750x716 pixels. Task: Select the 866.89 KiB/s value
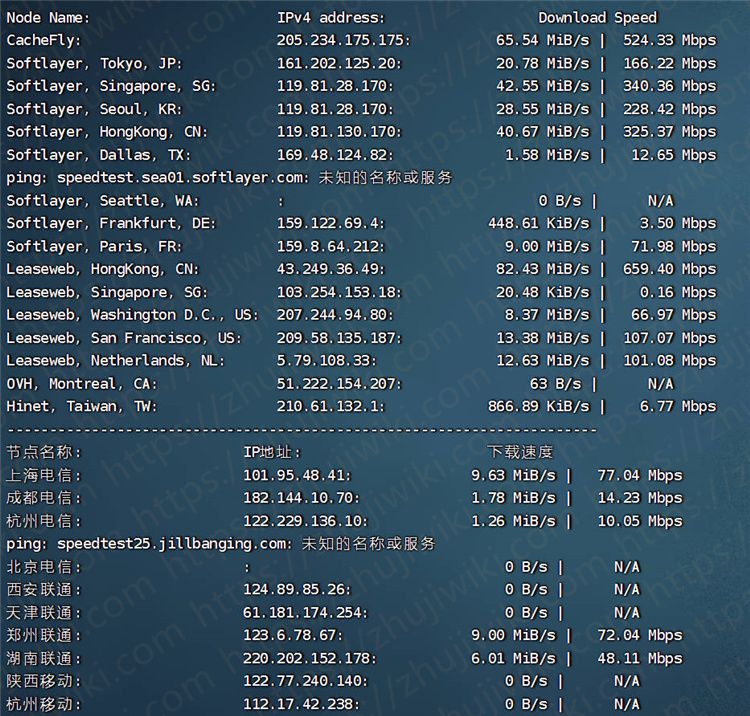click(x=539, y=407)
